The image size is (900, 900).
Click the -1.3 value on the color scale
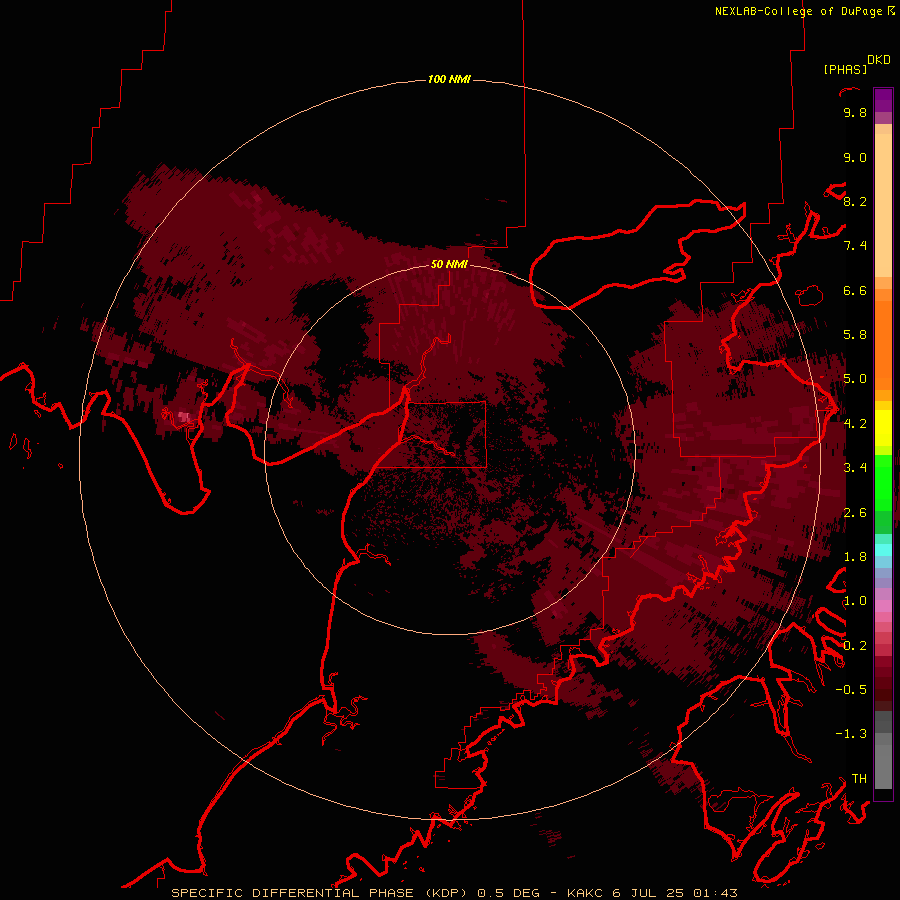click(x=851, y=734)
